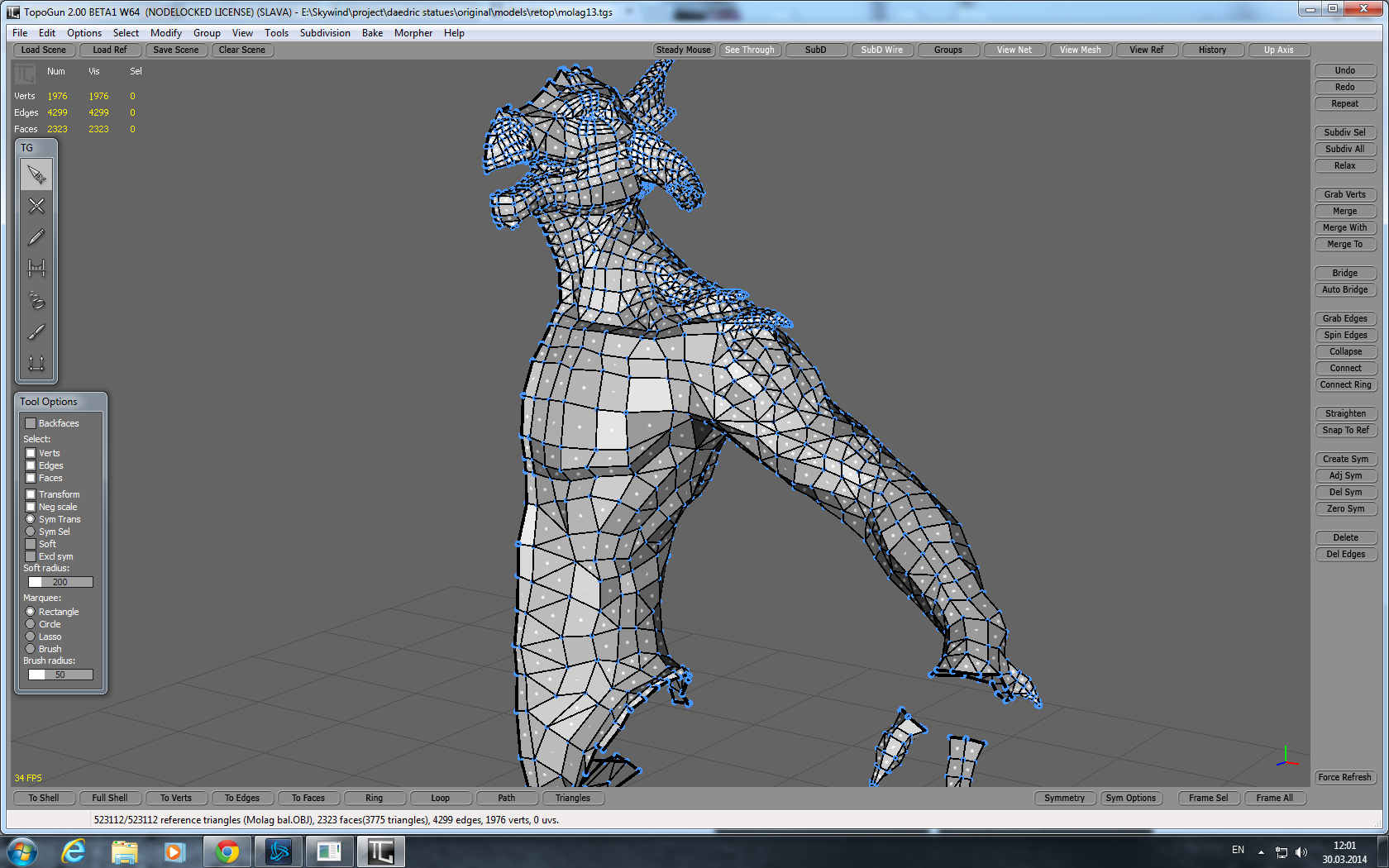1389x868 pixels.
Task: Select the Cut knife tool
Action: (36, 331)
